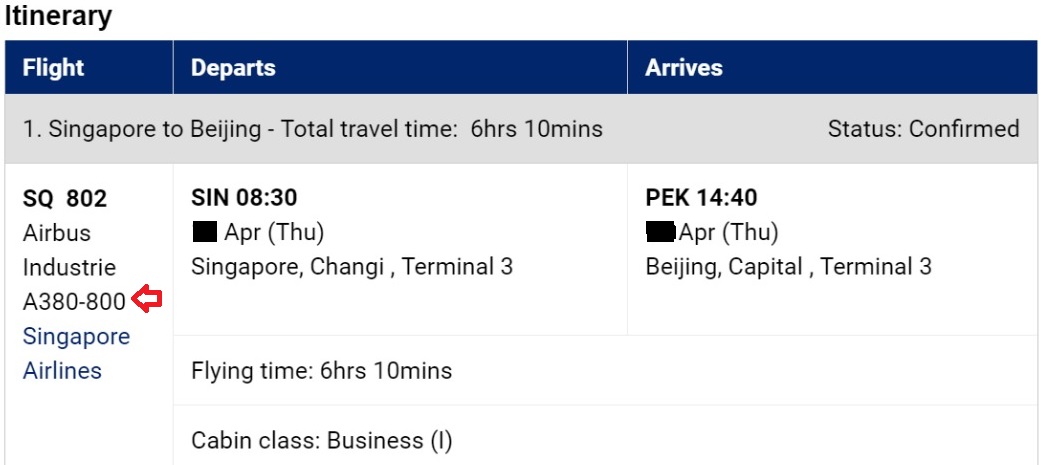Click the Arrives column header

tap(684, 68)
